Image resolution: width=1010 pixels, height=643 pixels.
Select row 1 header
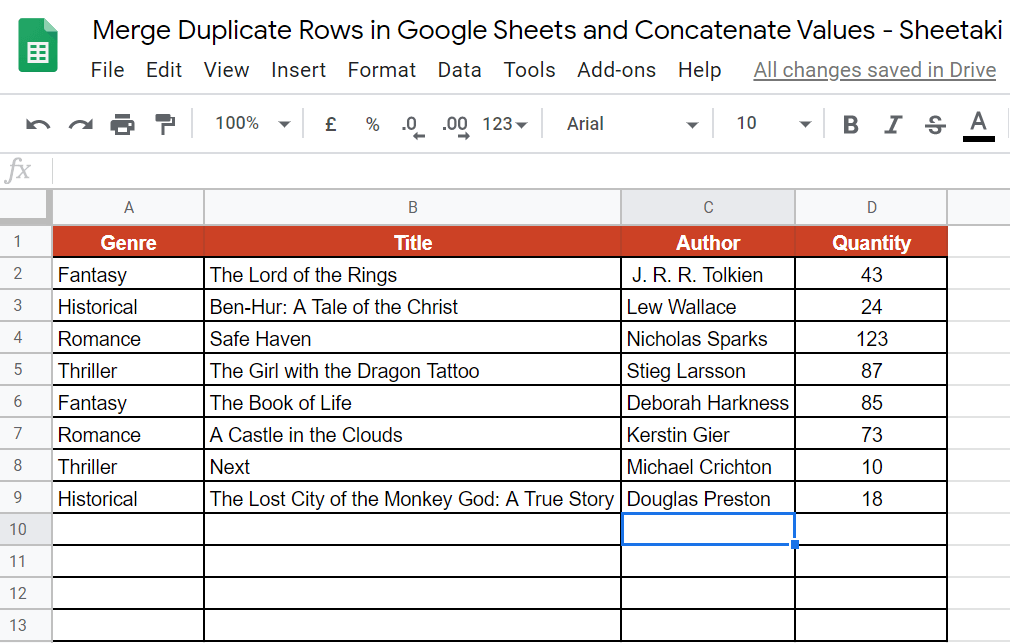pyautogui.click(x=25, y=242)
